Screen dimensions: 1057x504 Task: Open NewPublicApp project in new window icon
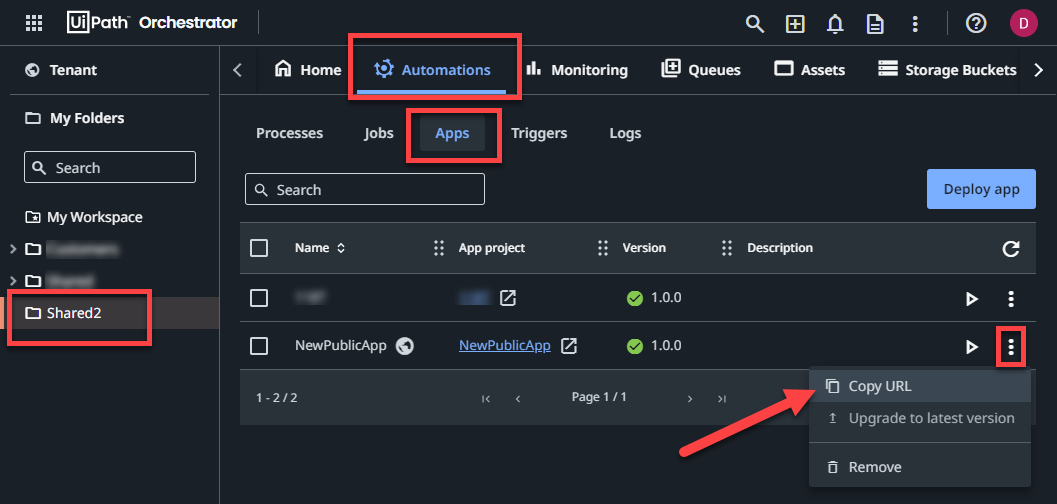click(x=569, y=346)
